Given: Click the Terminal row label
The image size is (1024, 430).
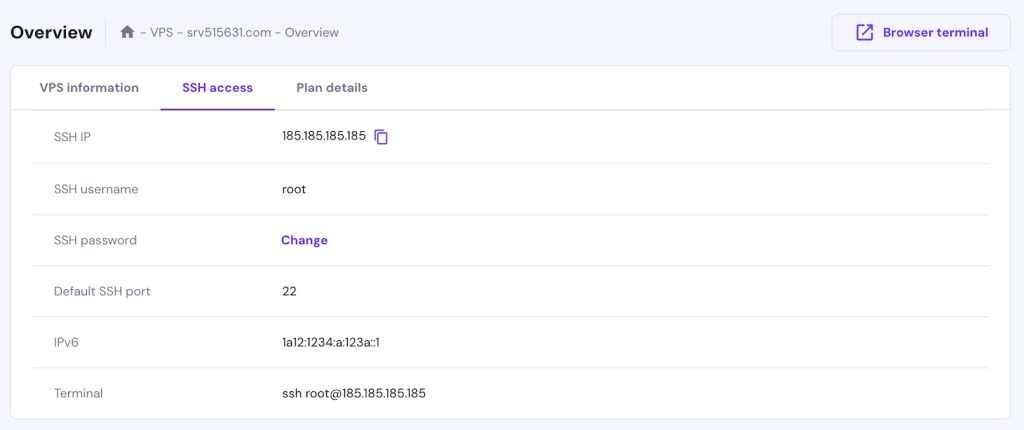Looking at the screenshot, I should (78, 393).
